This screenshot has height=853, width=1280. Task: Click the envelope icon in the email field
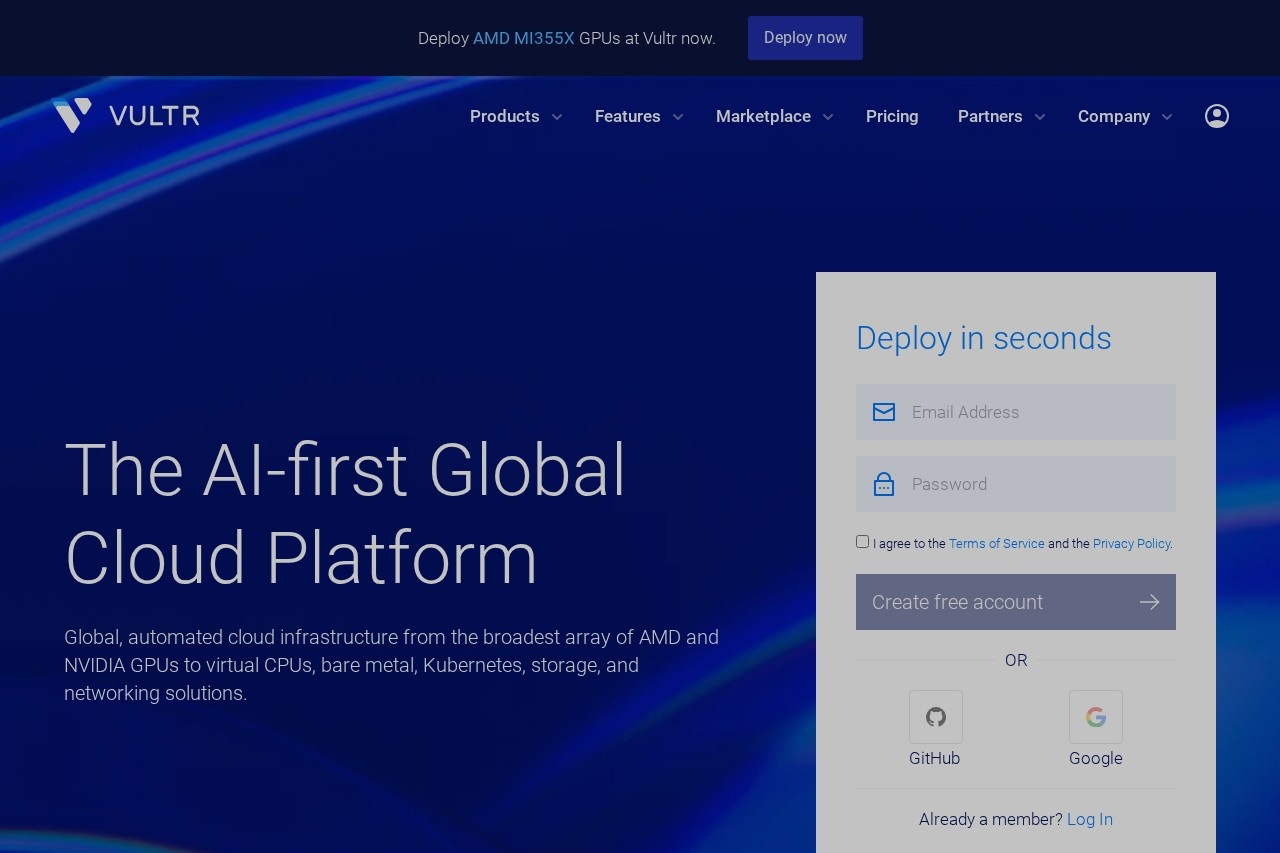click(x=884, y=411)
